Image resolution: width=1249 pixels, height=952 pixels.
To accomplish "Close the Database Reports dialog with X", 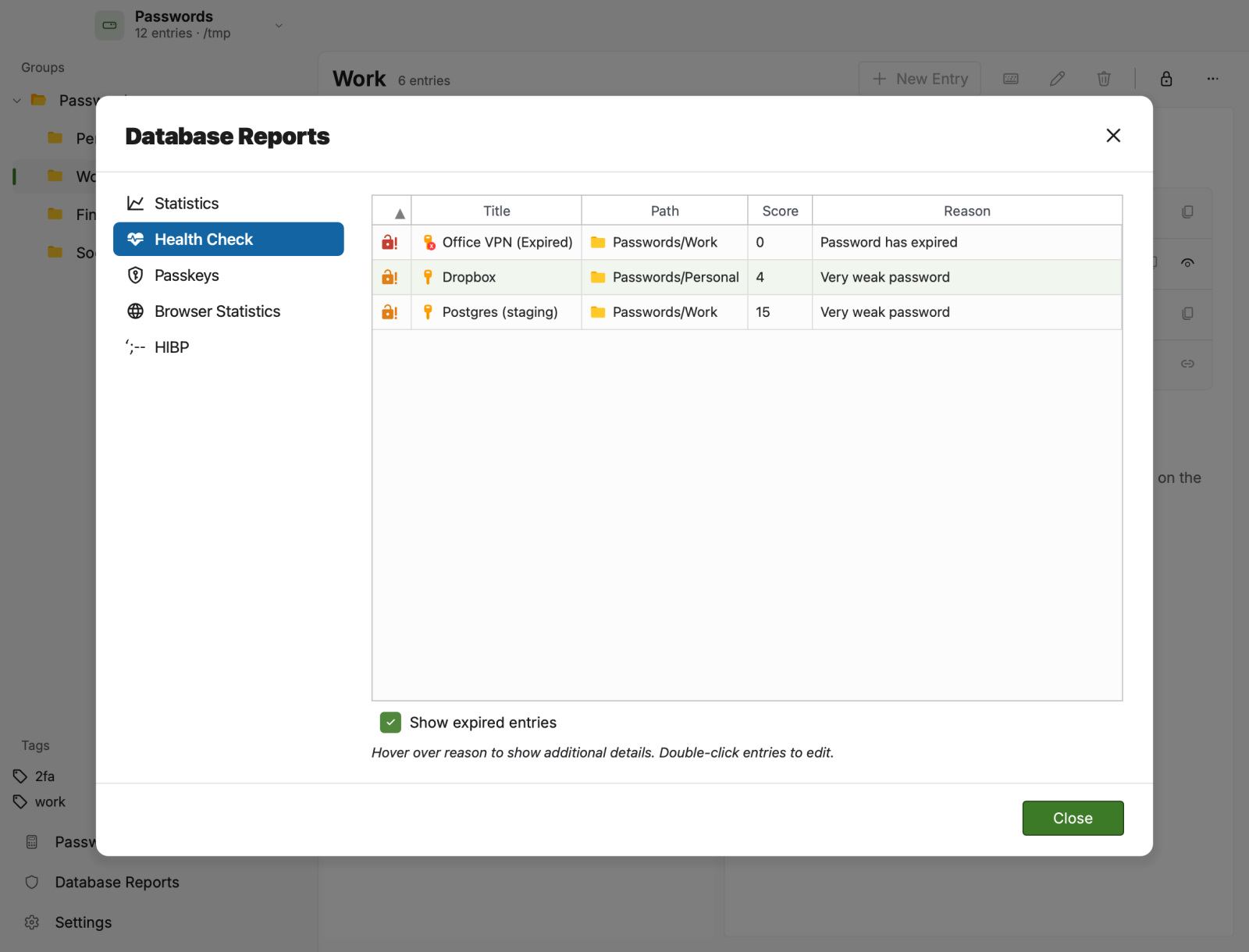I will click(x=1113, y=135).
